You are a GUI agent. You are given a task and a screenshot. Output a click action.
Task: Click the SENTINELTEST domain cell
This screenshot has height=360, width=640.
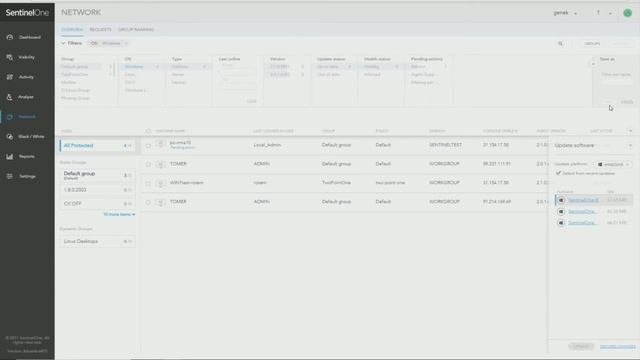(445, 145)
